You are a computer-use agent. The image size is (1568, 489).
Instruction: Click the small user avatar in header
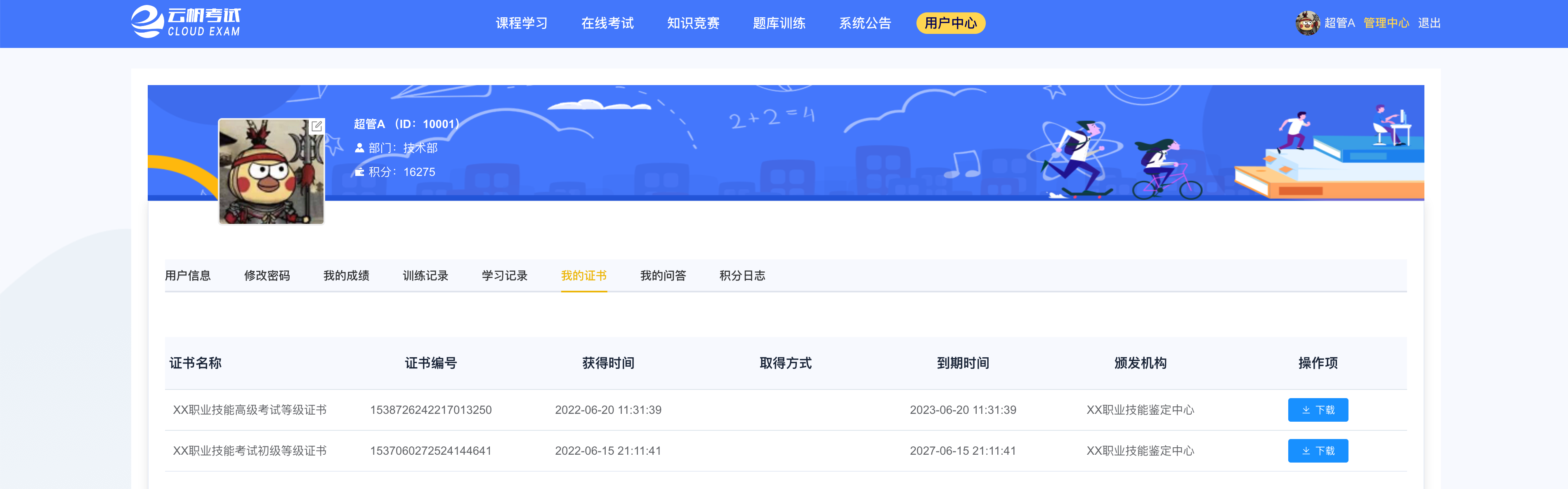coord(1308,23)
